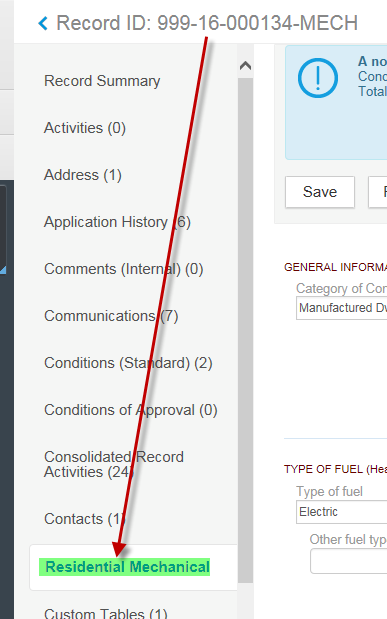Click the blue back arrow beside Record ID
387x619 pixels.
coord(43,23)
